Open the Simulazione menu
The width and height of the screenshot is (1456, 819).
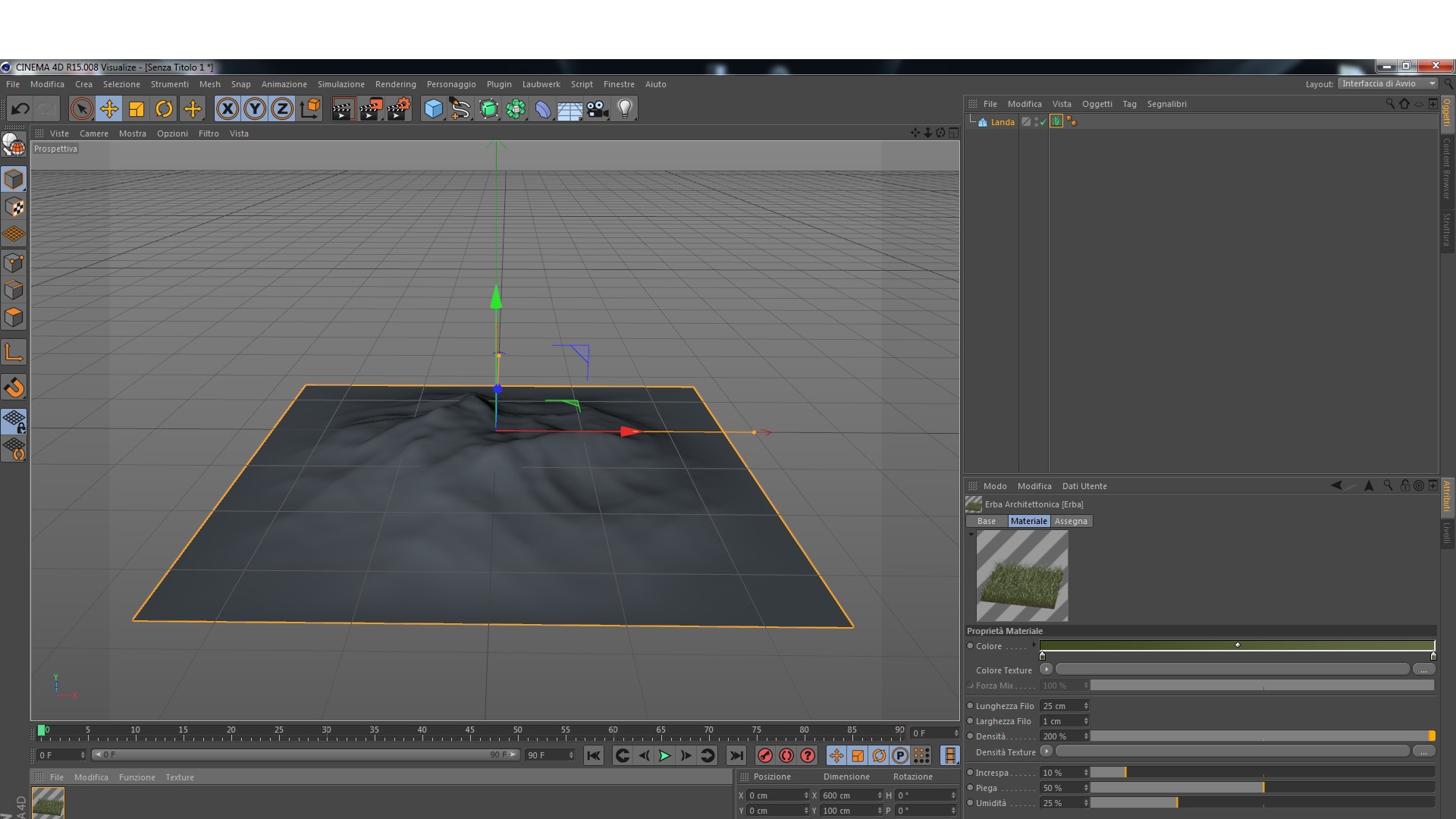[340, 84]
